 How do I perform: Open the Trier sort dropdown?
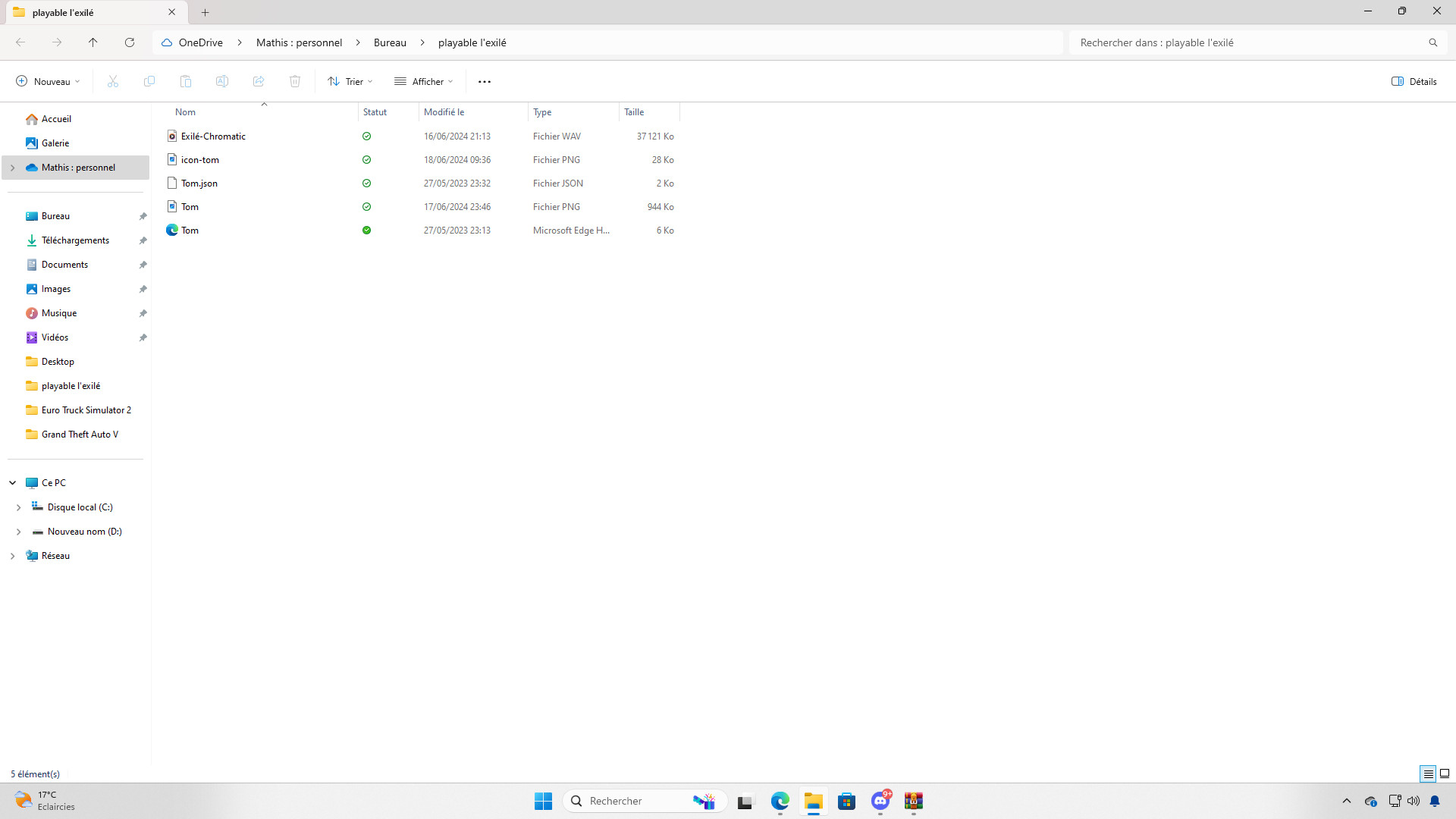(350, 81)
